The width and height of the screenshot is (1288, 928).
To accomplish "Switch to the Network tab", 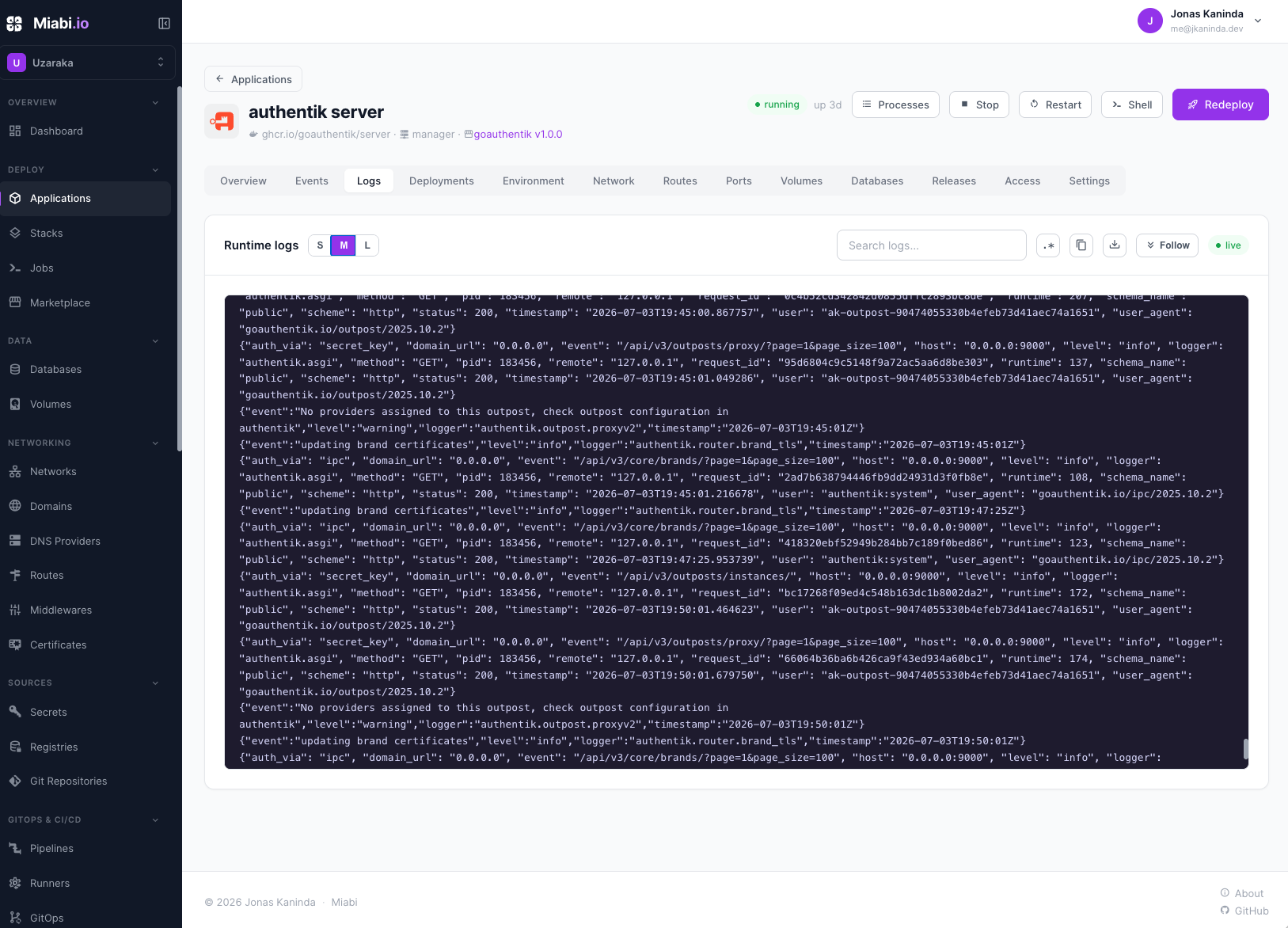I will 614,181.
